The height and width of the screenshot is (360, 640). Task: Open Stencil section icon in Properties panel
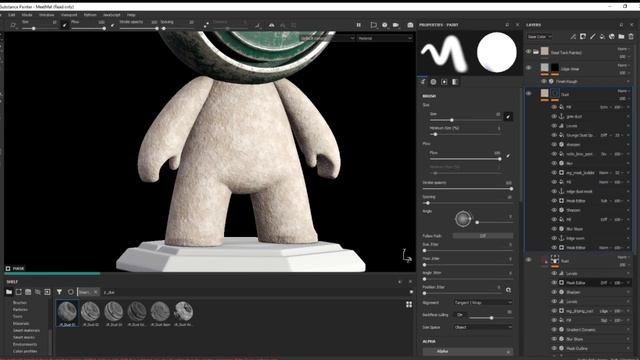pyautogui.click(x=444, y=82)
